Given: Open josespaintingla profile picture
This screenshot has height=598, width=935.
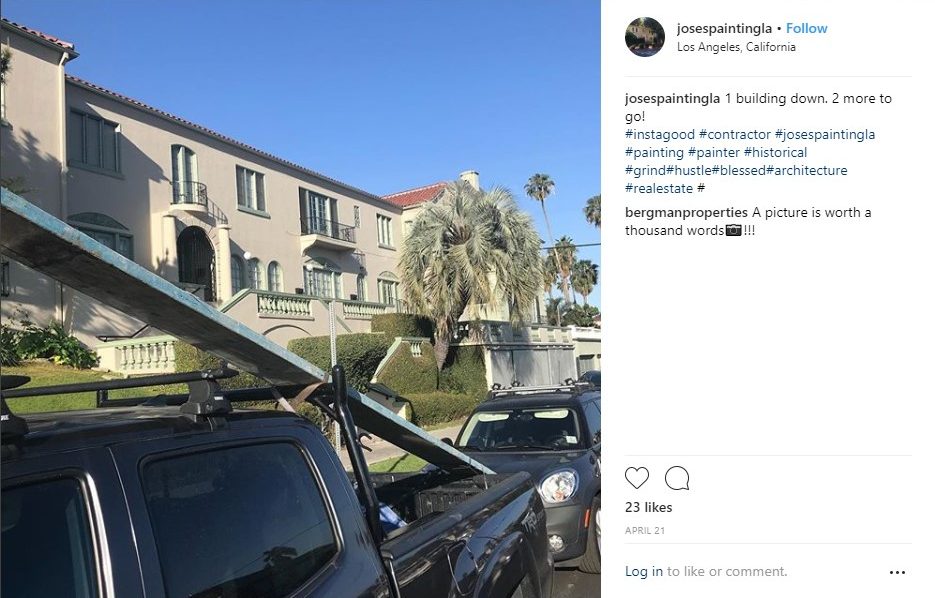Looking at the screenshot, I should coord(645,36).
